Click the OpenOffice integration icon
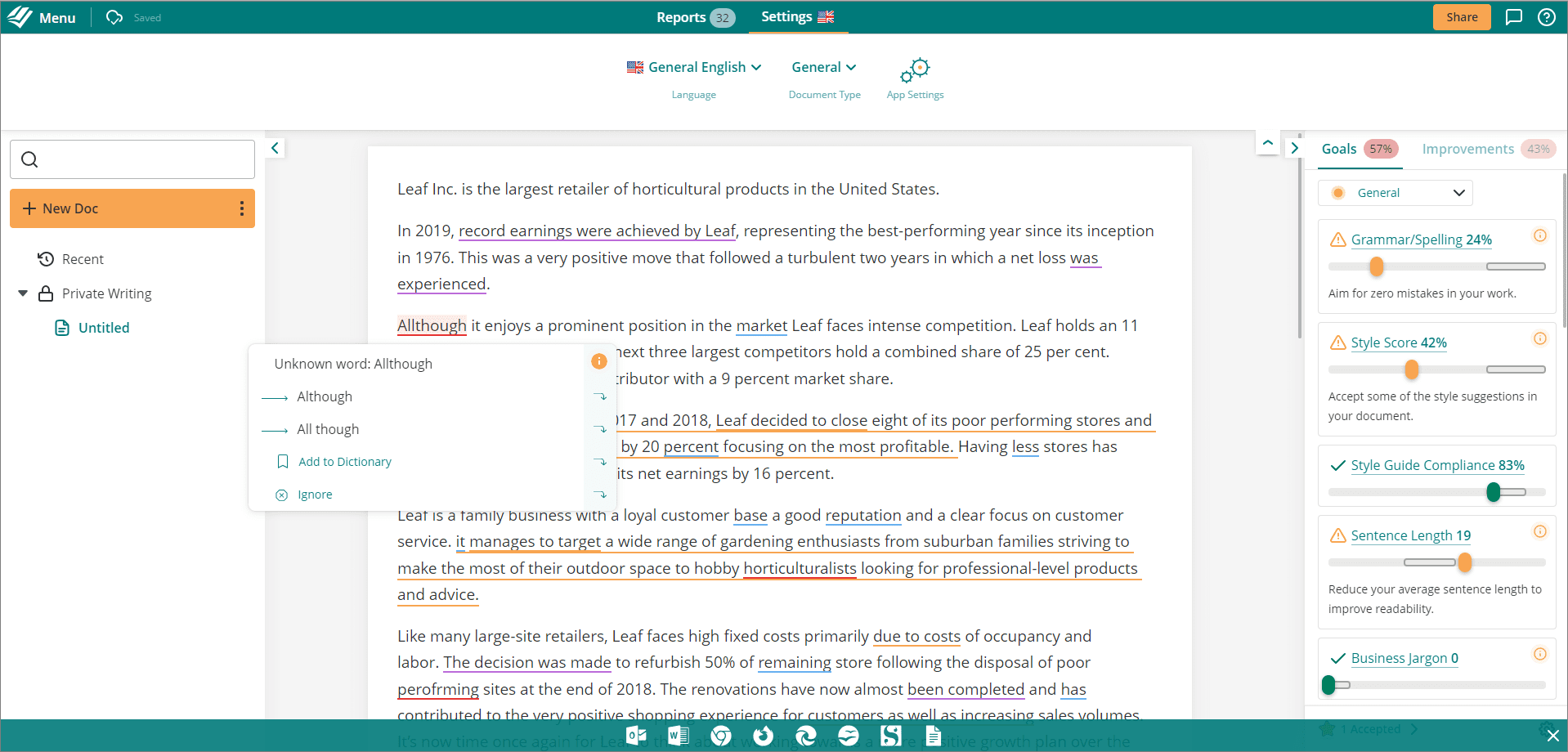1568x752 pixels. (x=849, y=736)
